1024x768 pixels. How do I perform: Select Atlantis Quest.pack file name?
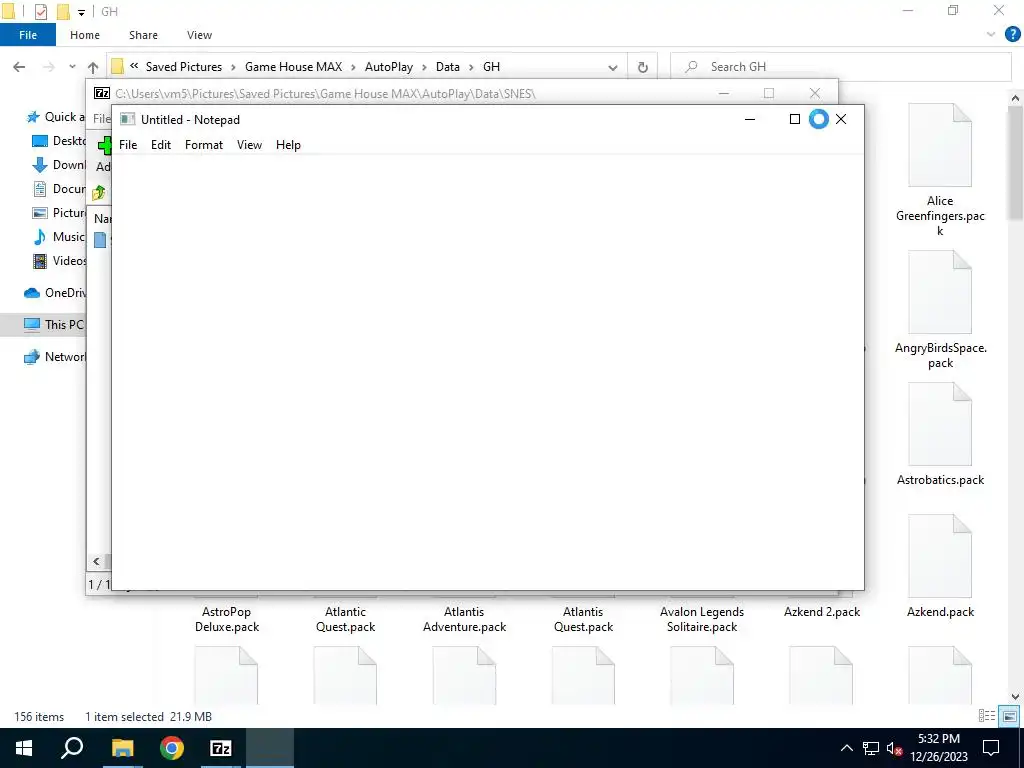pos(583,619)
